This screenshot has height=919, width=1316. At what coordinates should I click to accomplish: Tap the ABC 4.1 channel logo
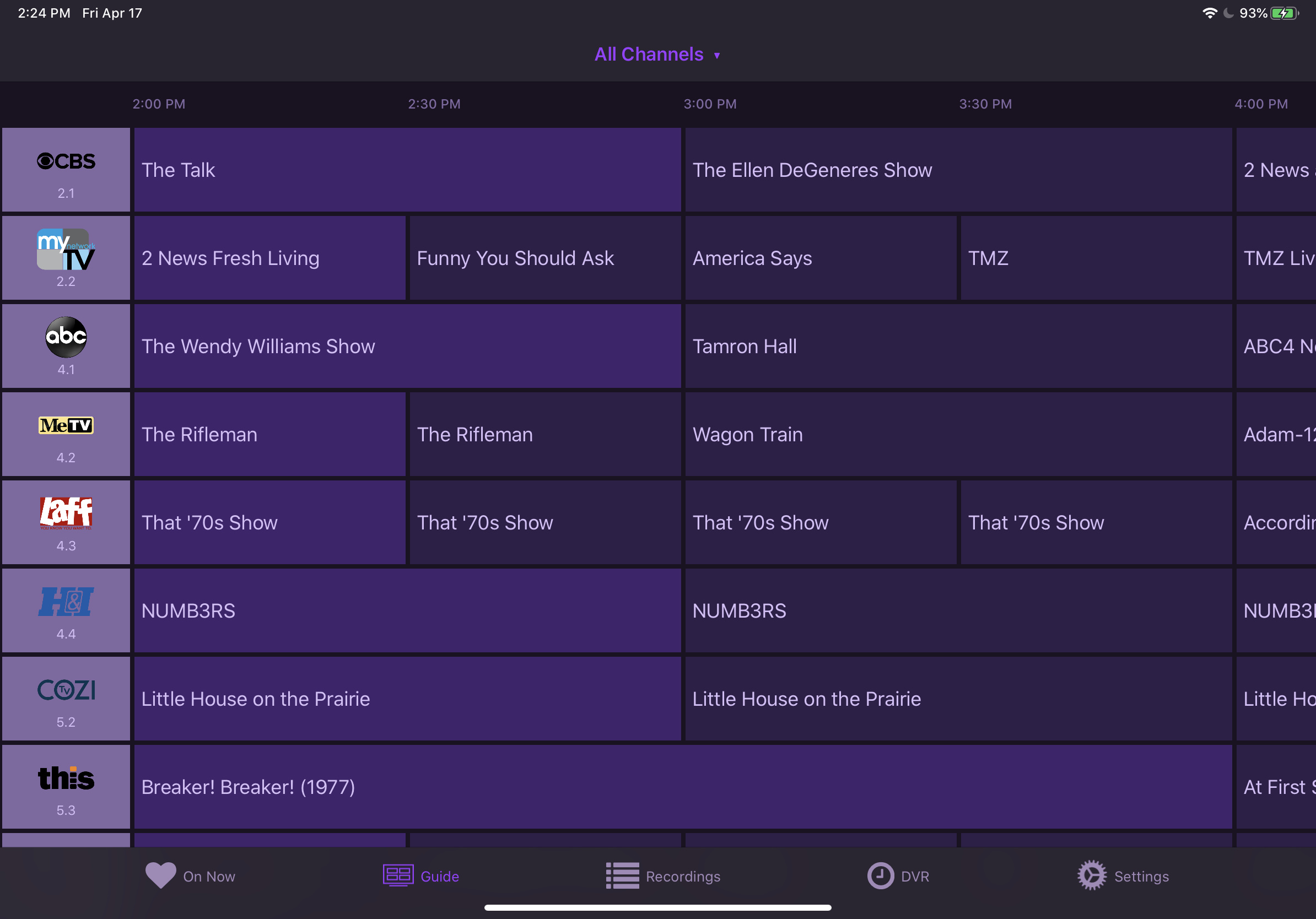tap(66, 337)
